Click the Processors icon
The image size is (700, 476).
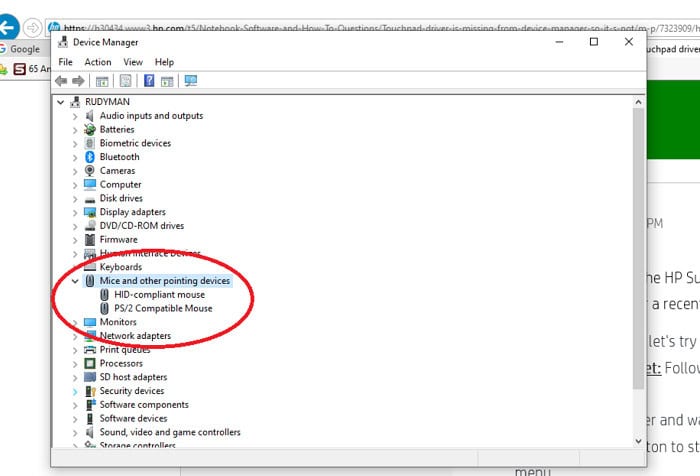90,363
